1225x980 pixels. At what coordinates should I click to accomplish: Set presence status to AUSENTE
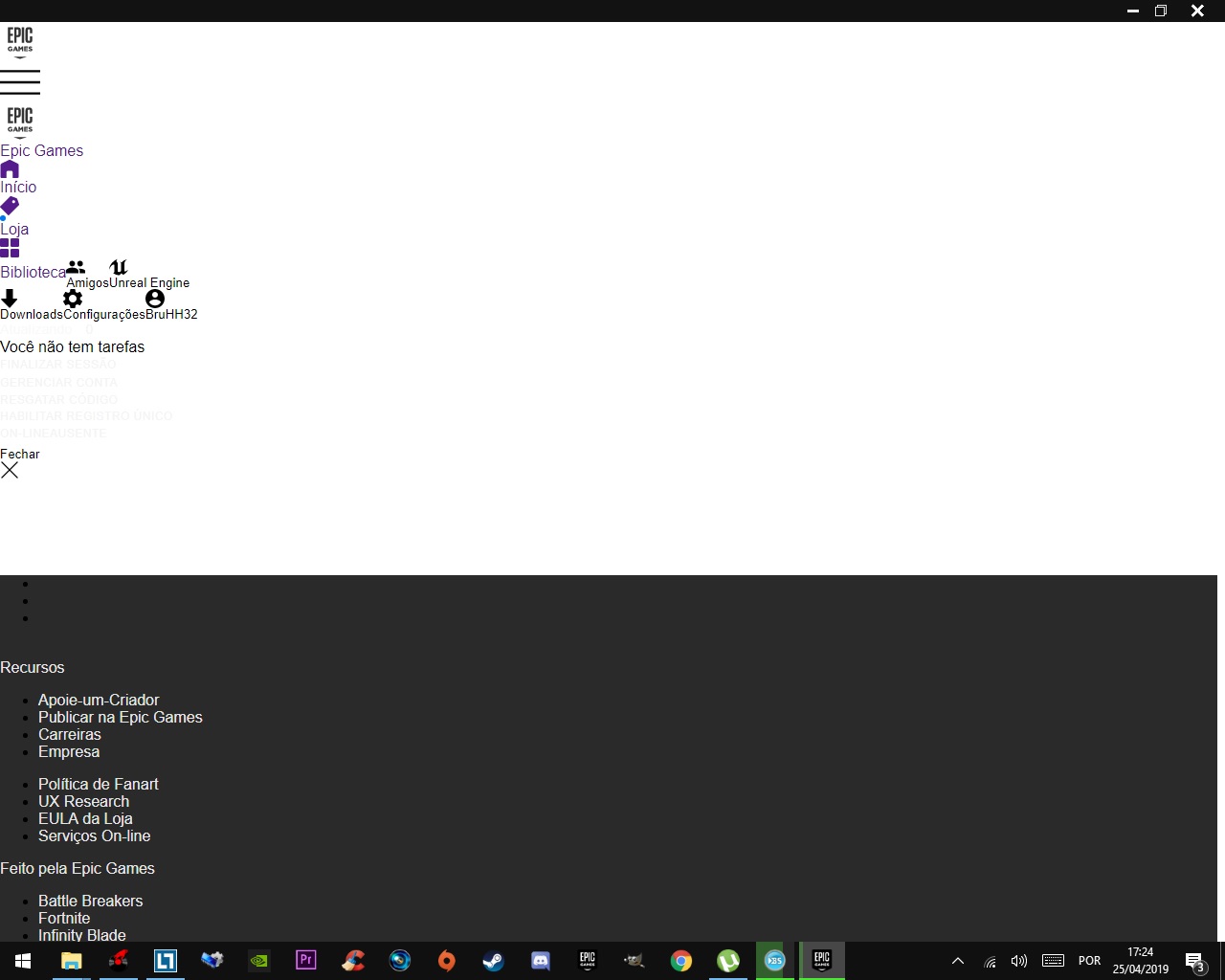[81, 433]
